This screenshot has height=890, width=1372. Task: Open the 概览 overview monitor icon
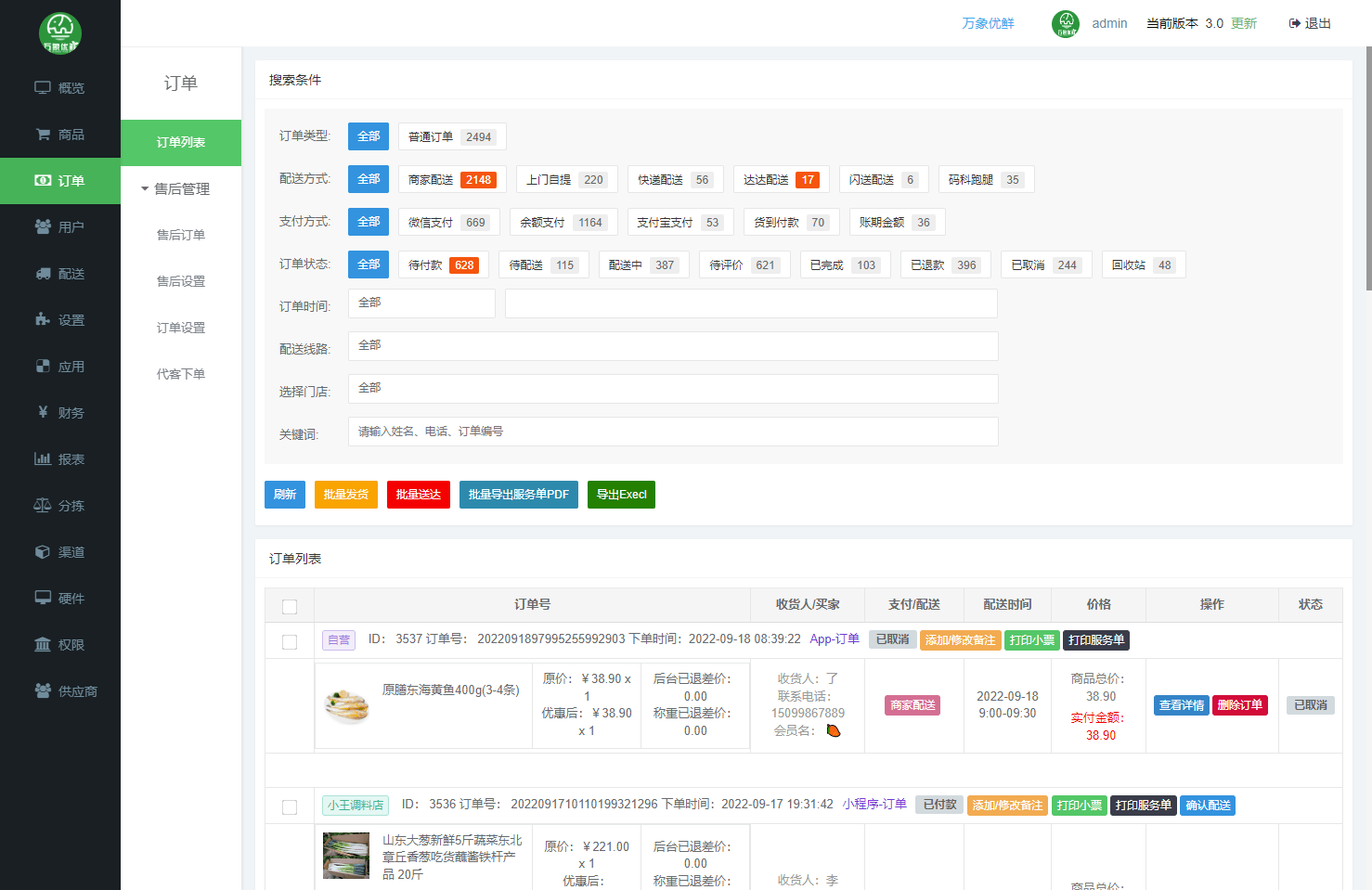click(x=43, y=88)
